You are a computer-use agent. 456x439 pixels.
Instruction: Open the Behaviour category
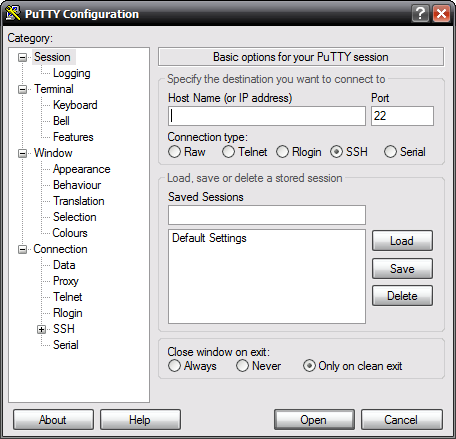(77, 185)
